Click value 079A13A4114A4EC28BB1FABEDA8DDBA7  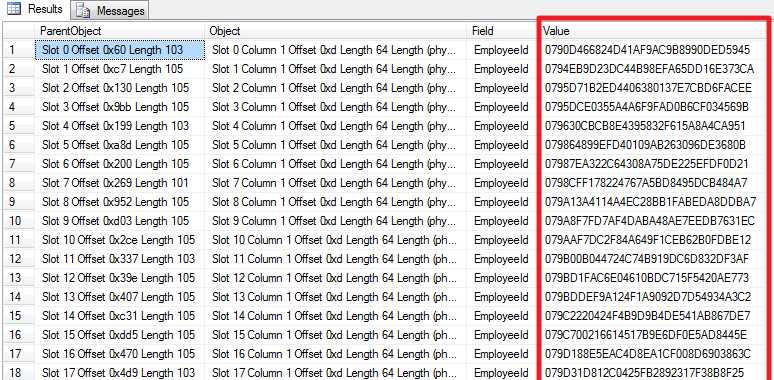coord(650,202)
